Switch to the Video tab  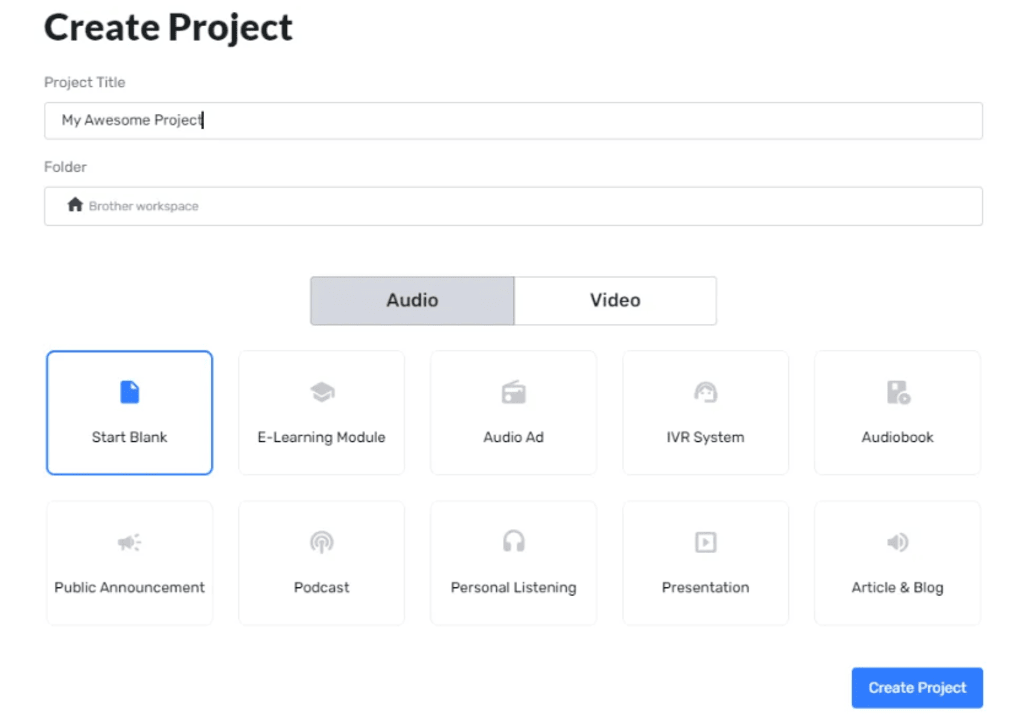pyautogui.click(x=615, y=300)
